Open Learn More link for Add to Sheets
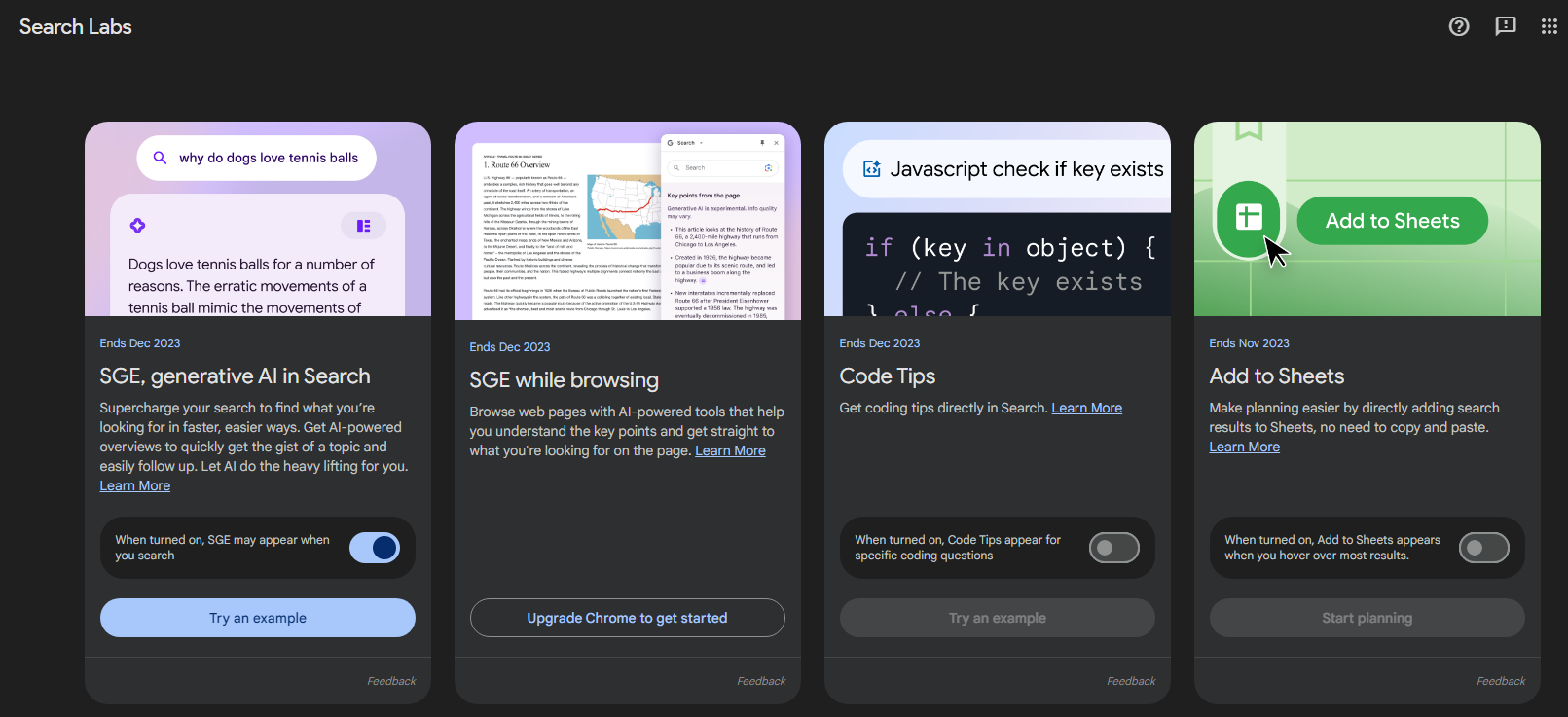1568x717 pixels. [1244, 447]
